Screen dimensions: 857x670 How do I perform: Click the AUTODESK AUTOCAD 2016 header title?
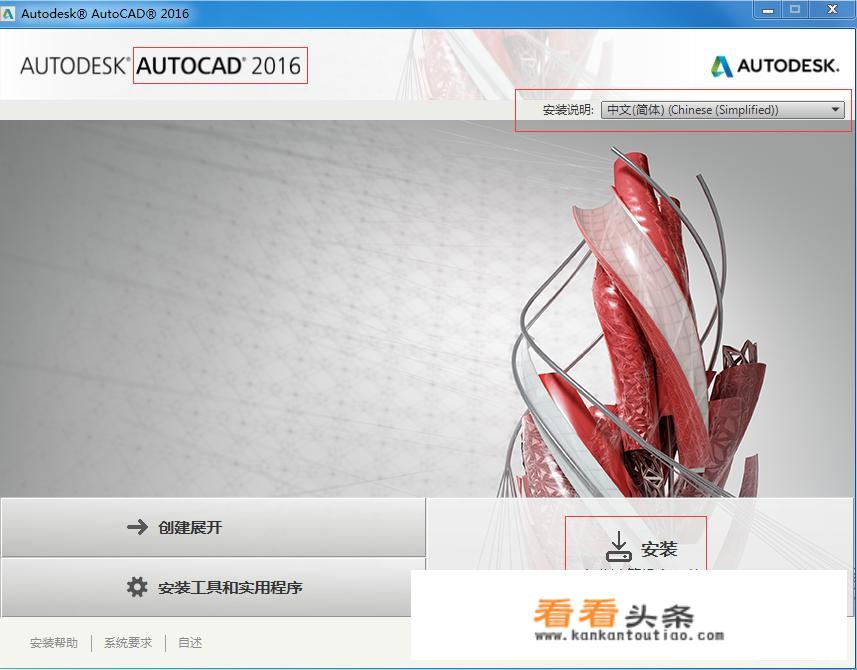(x=161, y=66)
